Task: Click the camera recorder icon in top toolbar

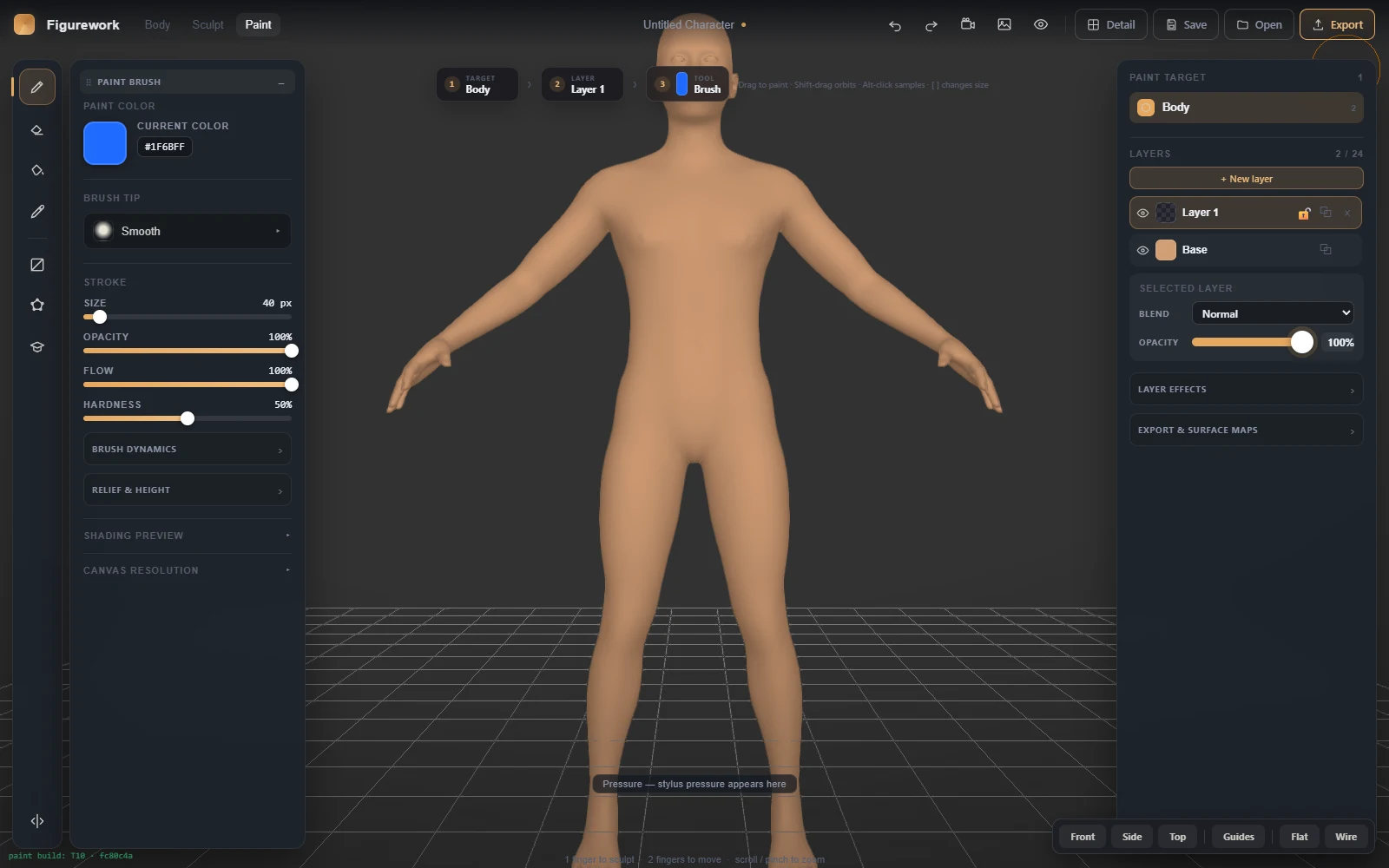Action: (968, 24)
